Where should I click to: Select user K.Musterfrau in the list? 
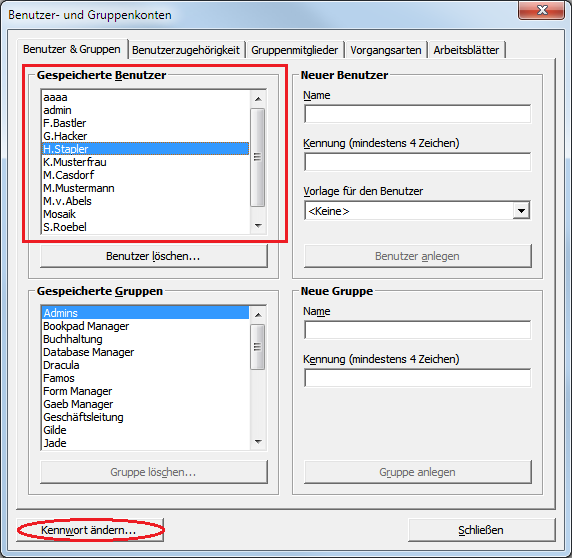click(x=146, y=162)
